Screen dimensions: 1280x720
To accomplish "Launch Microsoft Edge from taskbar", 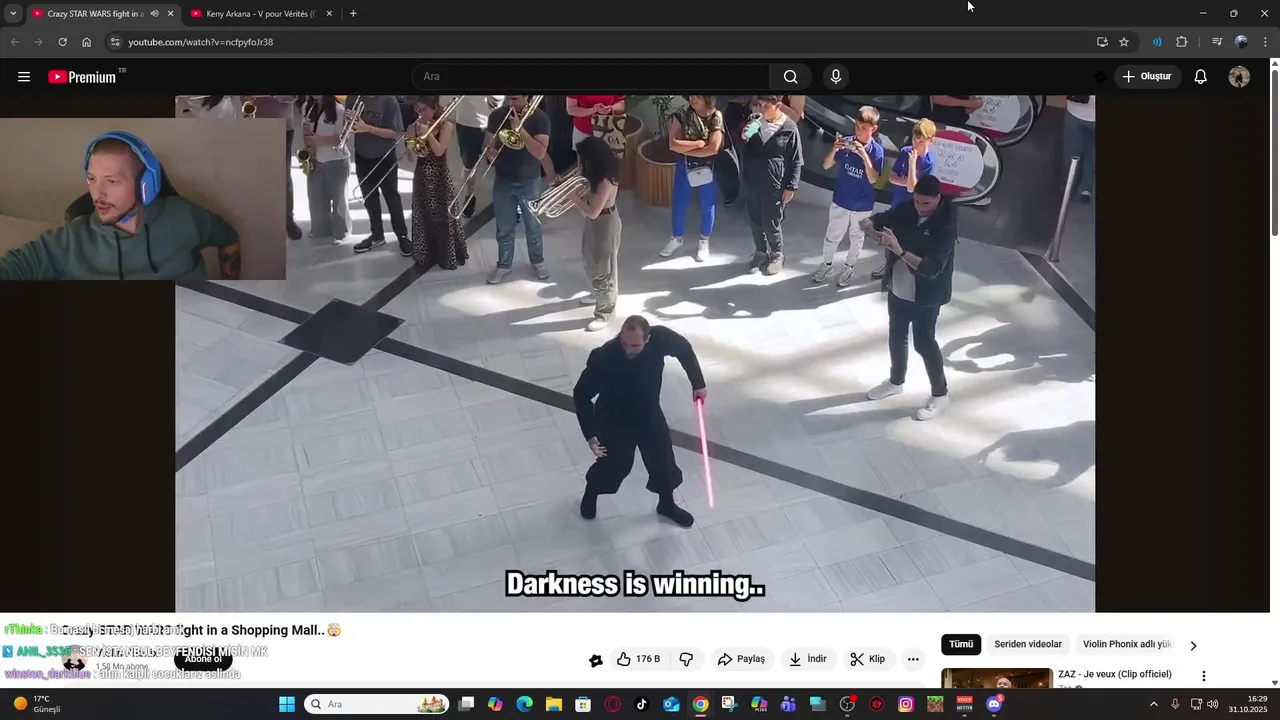I will tap(525, 704).
